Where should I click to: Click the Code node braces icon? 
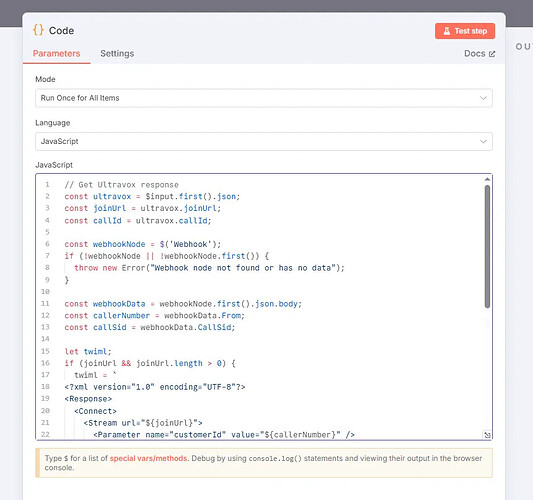pos(38,30)
